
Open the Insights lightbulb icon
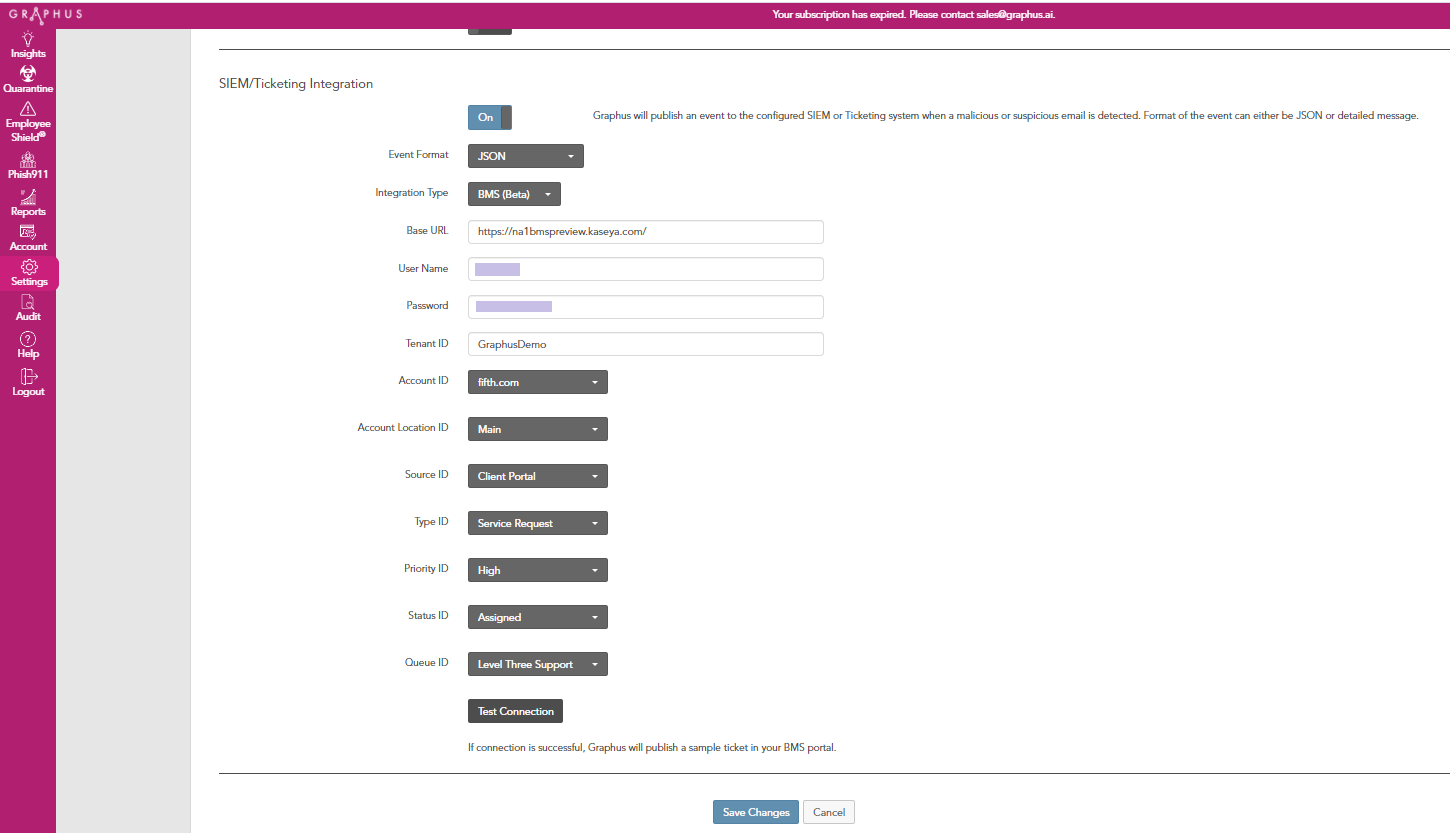[x=28, y=37]
